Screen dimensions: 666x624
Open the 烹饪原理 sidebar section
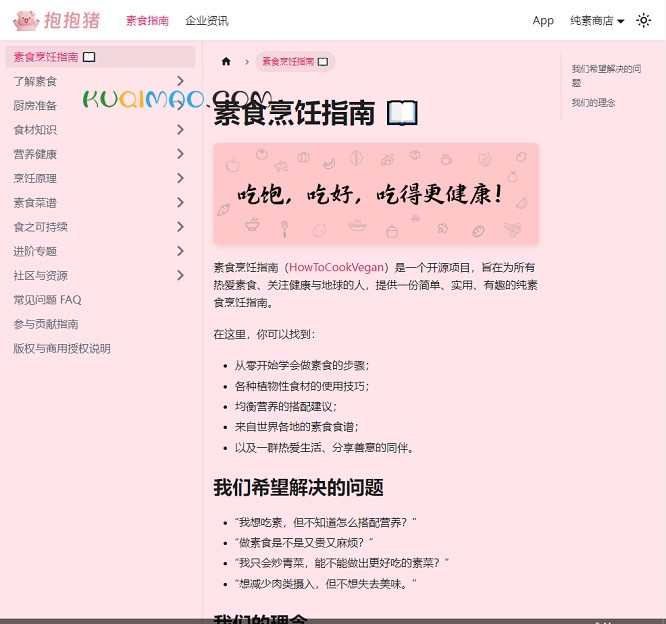click(35, 178)
